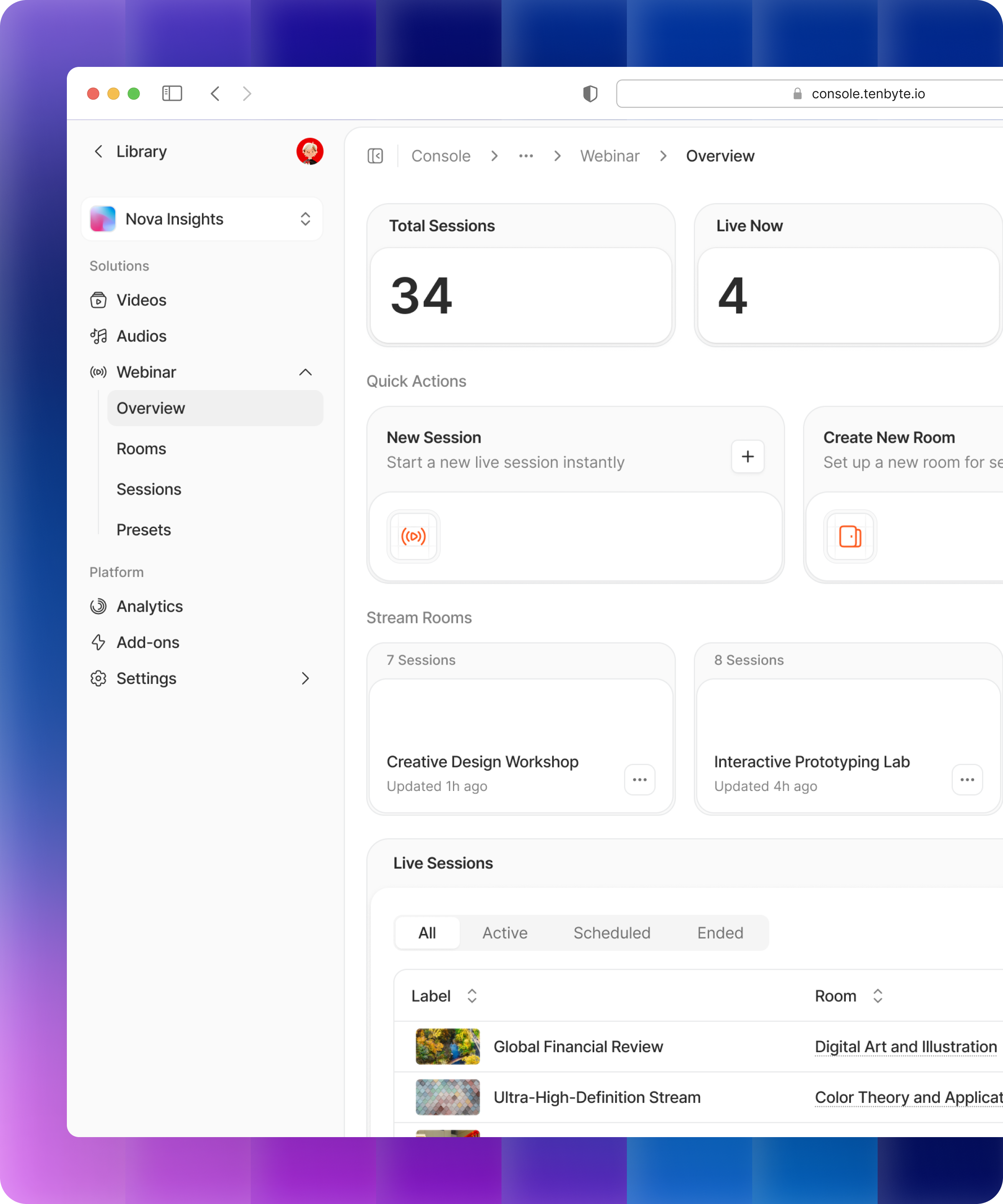The image size is (1003, 1204).
Task: Open Analytics from sidebar
Action: click(x=149, y=606)
